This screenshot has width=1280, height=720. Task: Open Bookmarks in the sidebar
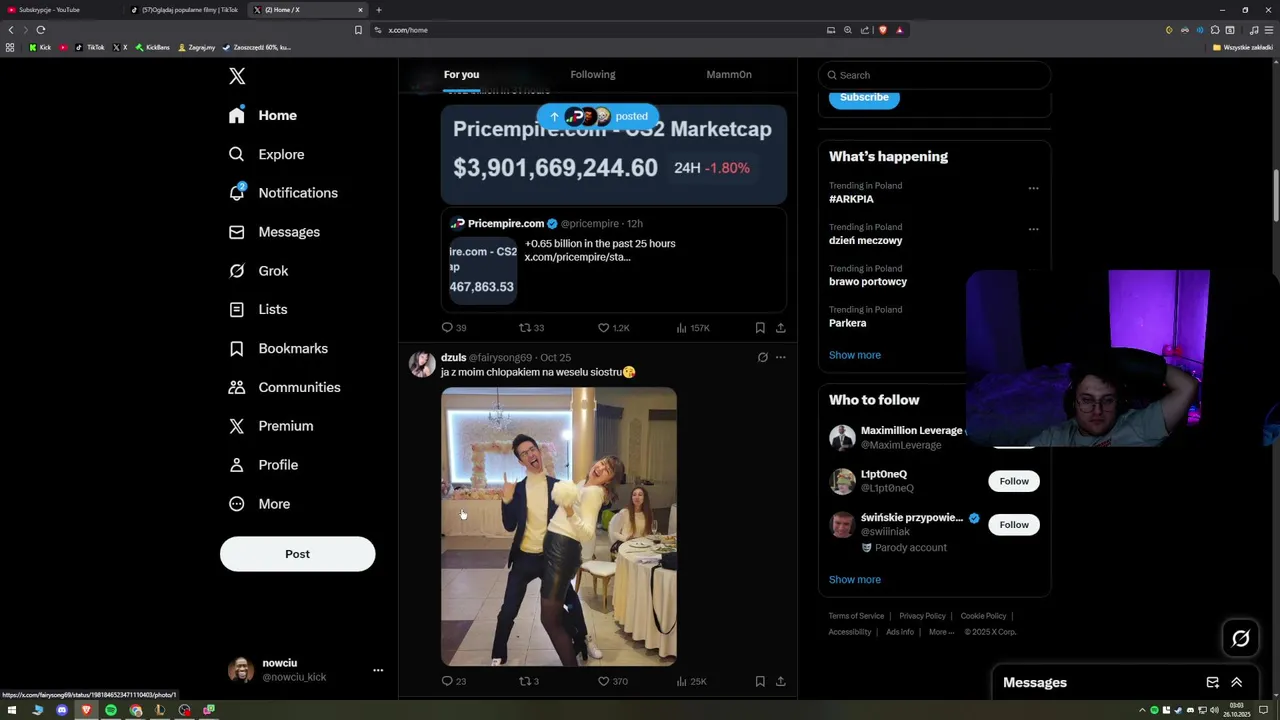click(278, 348)
